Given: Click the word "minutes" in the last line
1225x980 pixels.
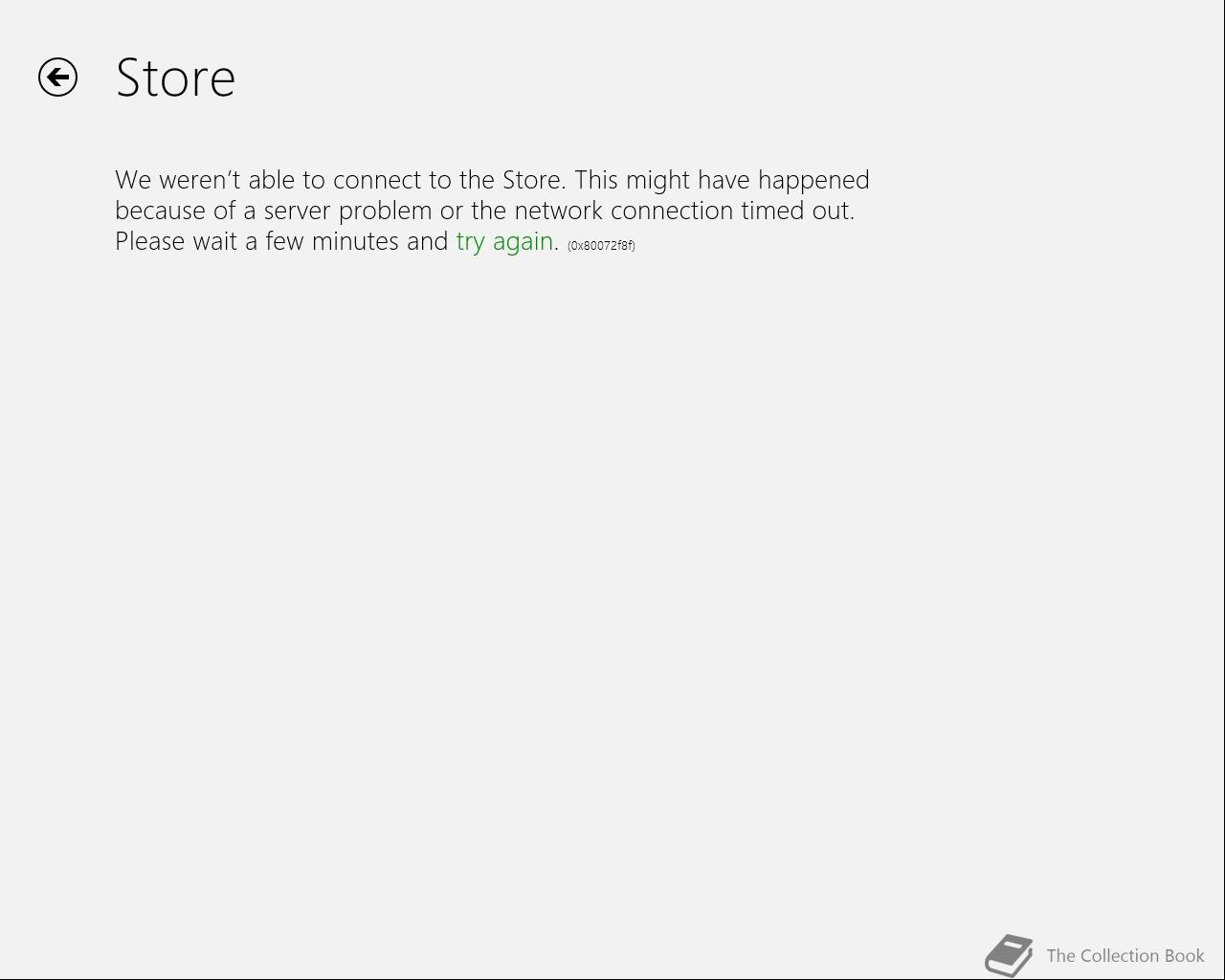Looking at the screenshot, I should pos(355,241).
